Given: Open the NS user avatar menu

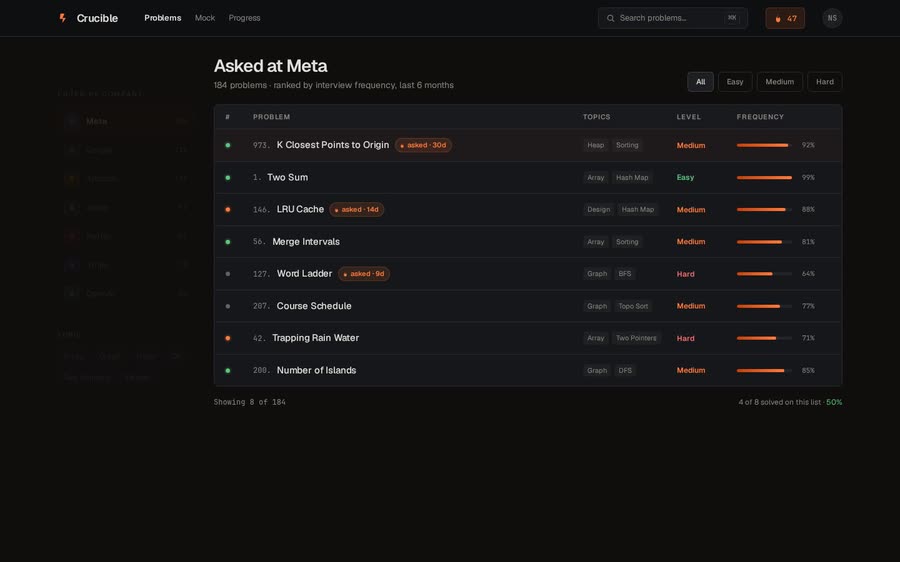Looking at the screenshot, I should pyautogui.click(x=832, y=18).
